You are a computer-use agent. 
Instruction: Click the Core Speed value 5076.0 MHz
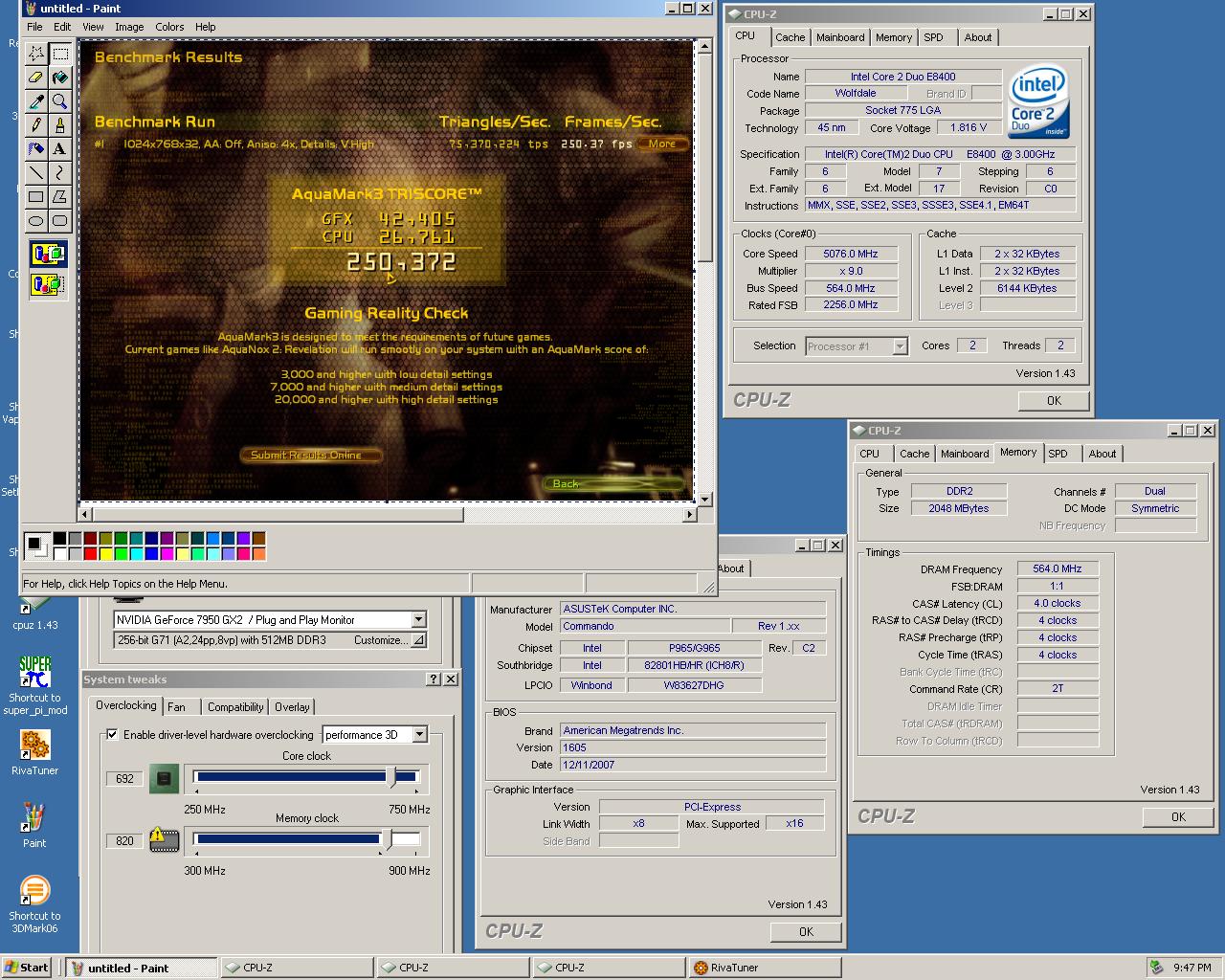[851, 254]
